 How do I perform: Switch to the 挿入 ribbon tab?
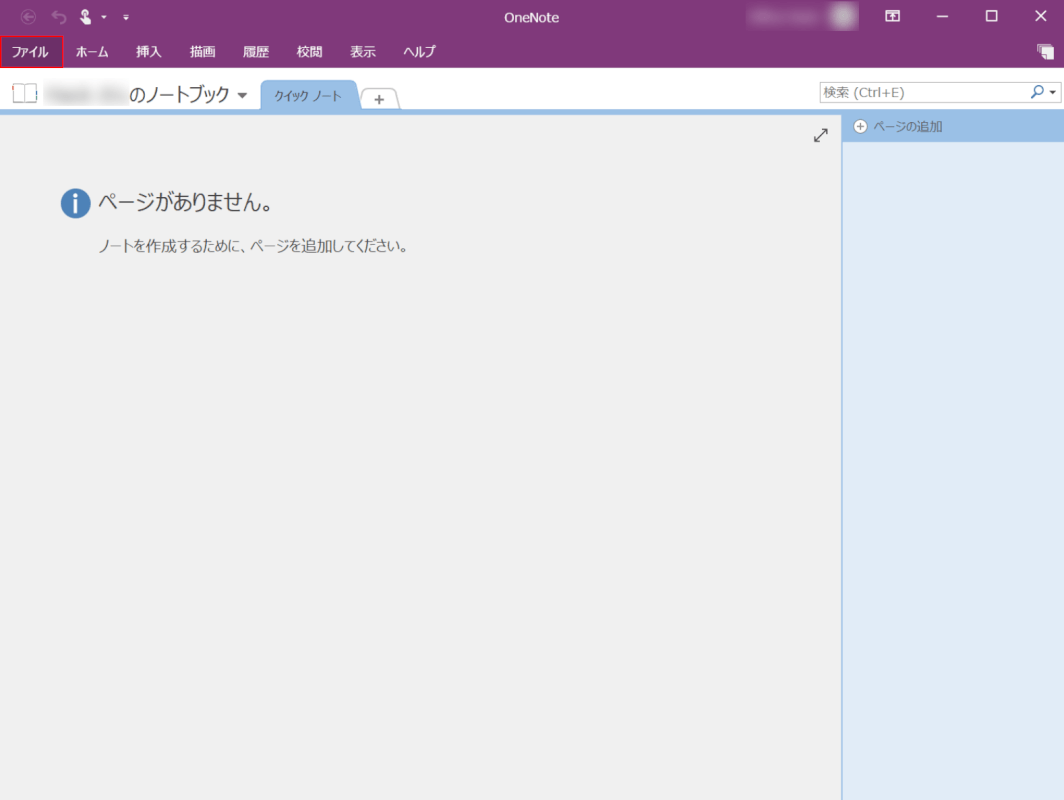149,52
